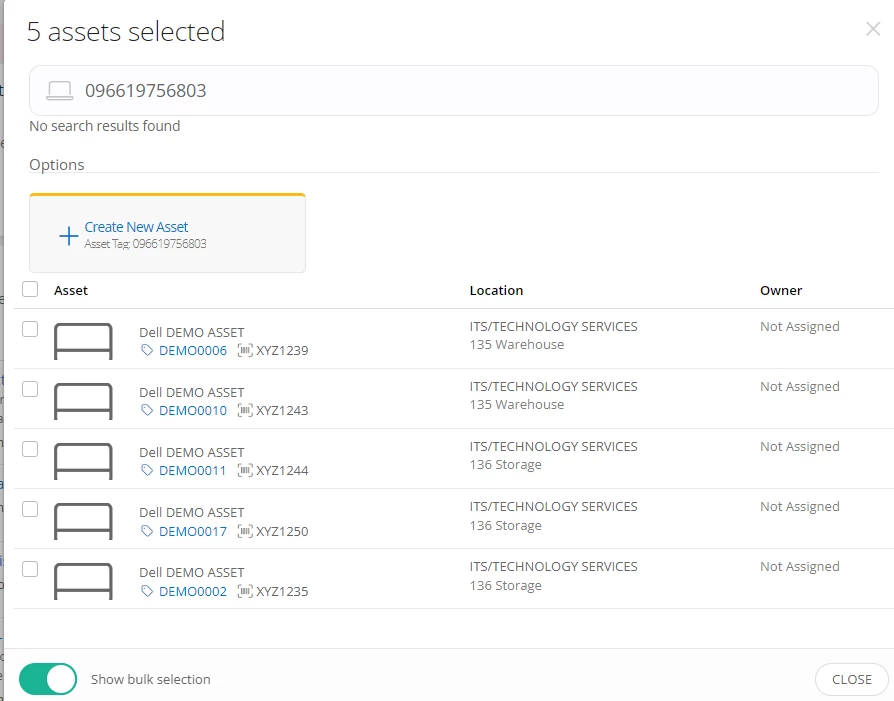
Task: Select the checkbox for asset DEMO0006
Action: [x=30, y=329]
